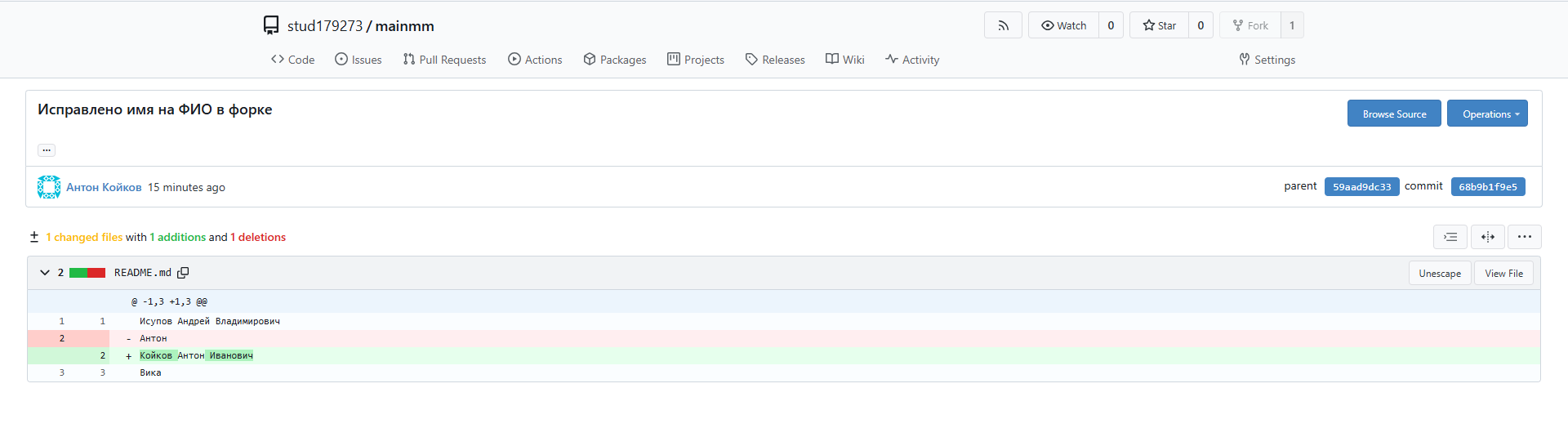The width and height of the screenshot is (1568, 446).
Task: Open repository Settings
Action: coord(1267,60)
